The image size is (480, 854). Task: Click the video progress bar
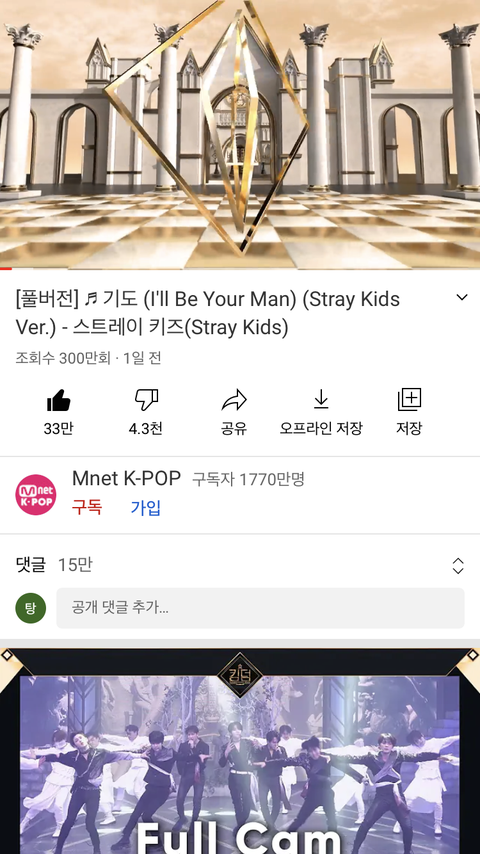[240, 269]
